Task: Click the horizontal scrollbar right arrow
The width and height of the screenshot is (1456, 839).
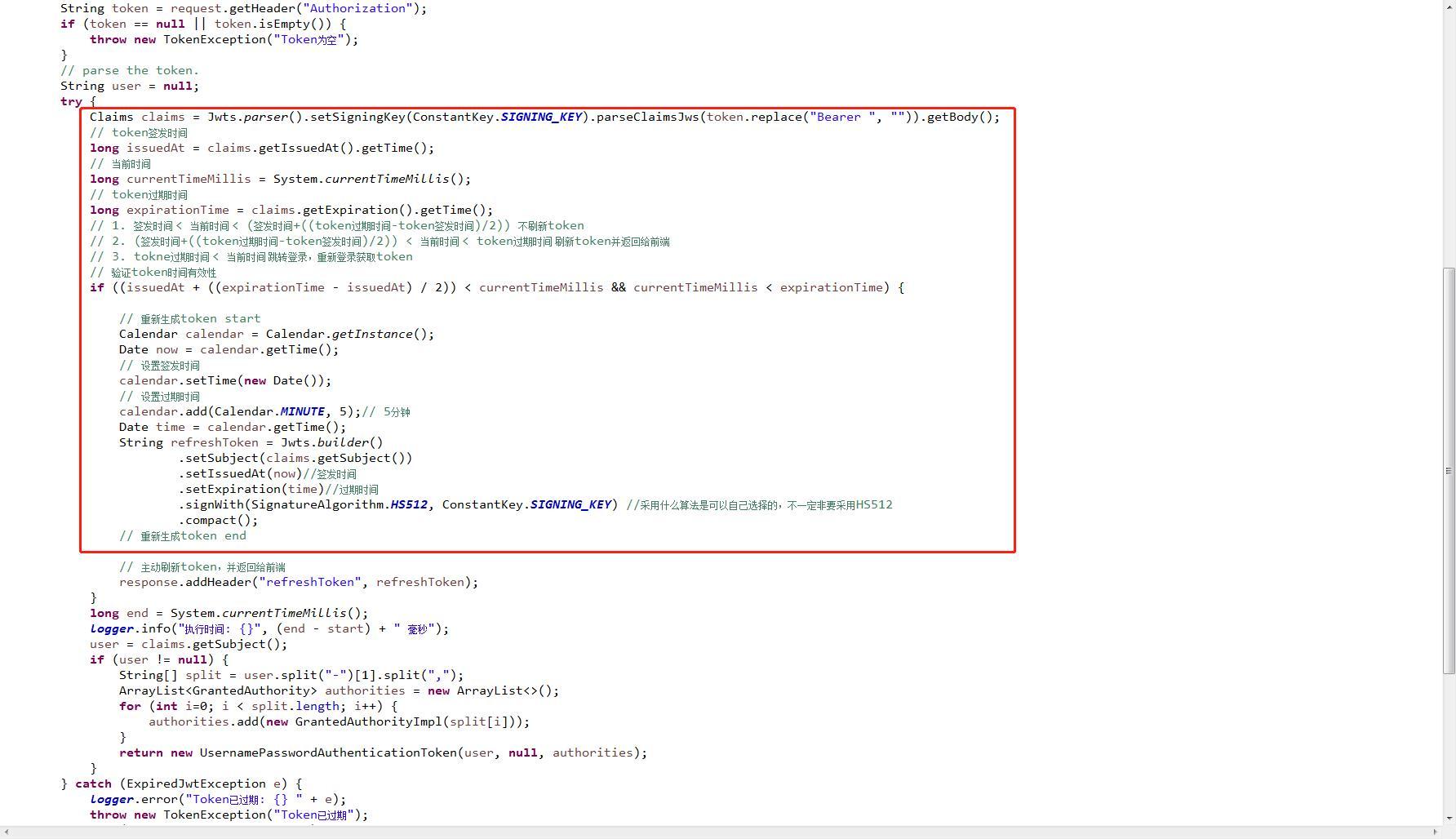Action: point(1436,832)
